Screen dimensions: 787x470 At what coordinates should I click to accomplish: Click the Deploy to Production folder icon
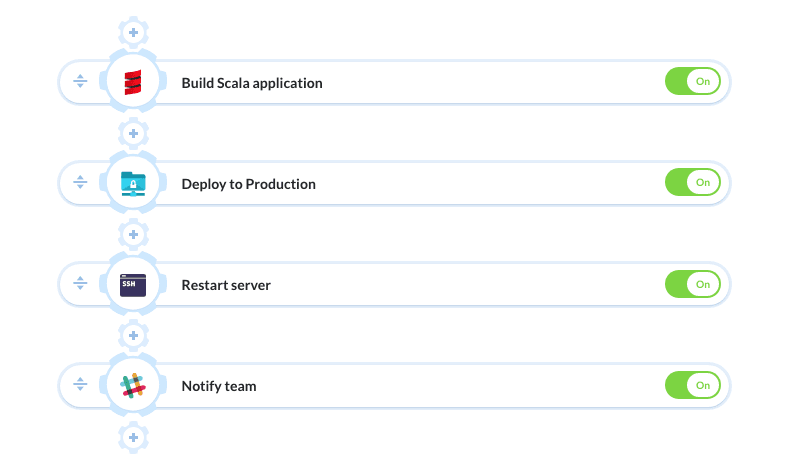(x=133, y=183)
